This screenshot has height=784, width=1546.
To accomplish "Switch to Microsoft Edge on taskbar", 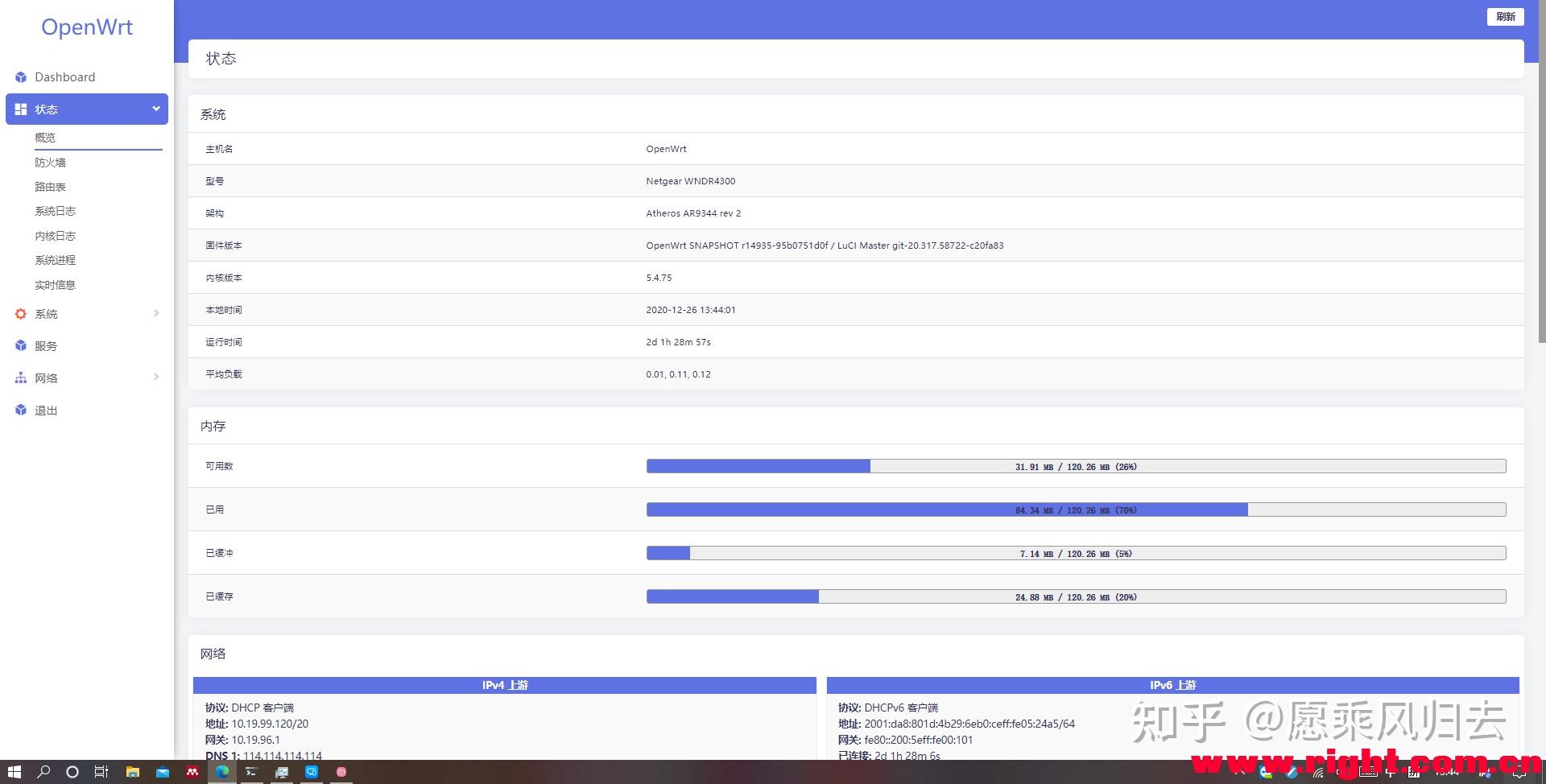I will click(x=222, y=772).
